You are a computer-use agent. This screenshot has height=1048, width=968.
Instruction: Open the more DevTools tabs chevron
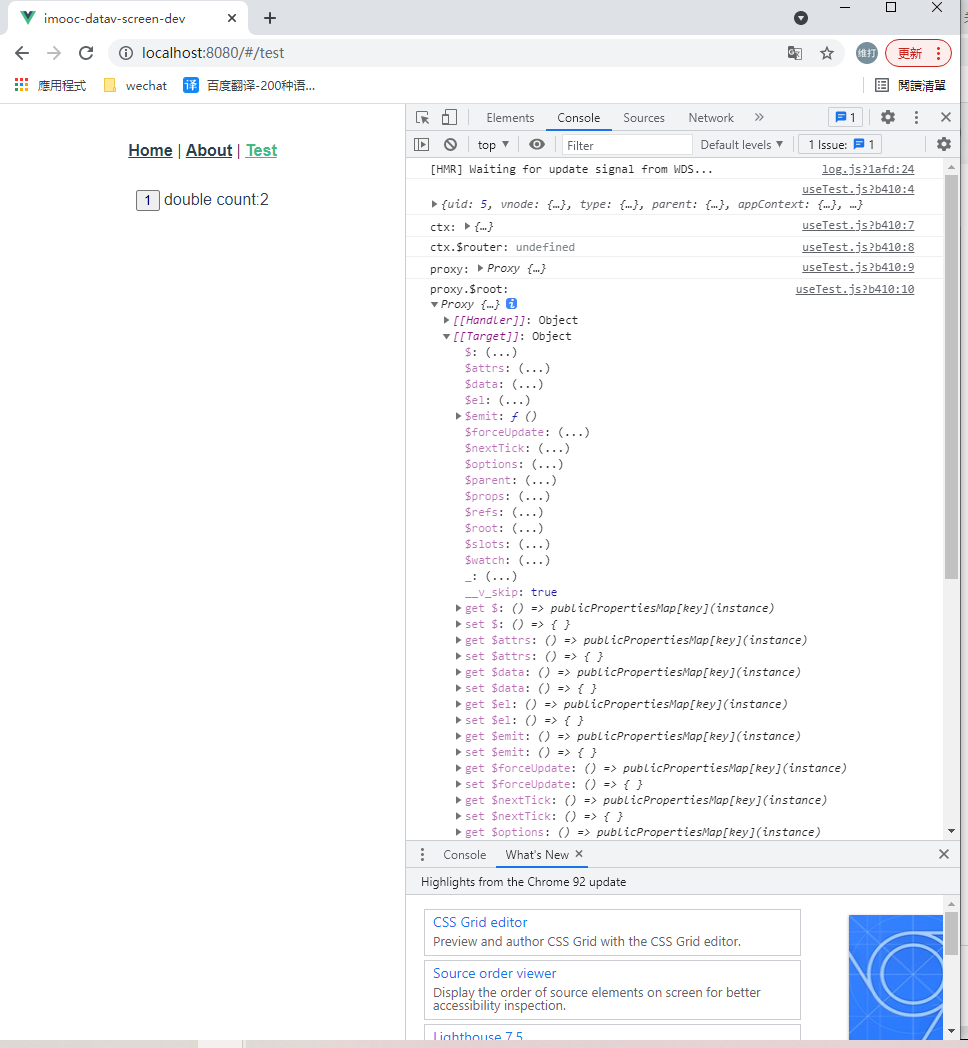[x=759, y=118]
